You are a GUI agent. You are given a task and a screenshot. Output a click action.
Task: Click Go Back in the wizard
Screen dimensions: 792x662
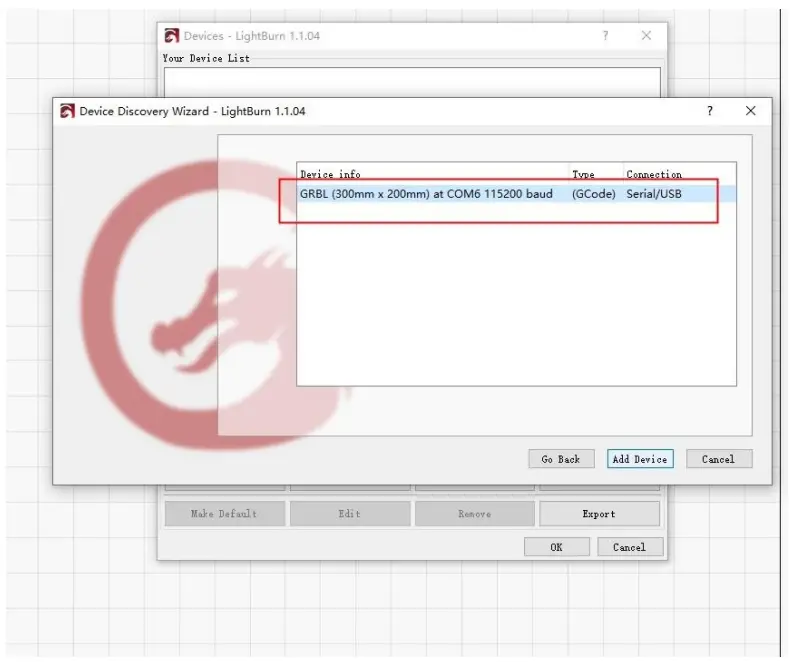[x=561, y=459]
